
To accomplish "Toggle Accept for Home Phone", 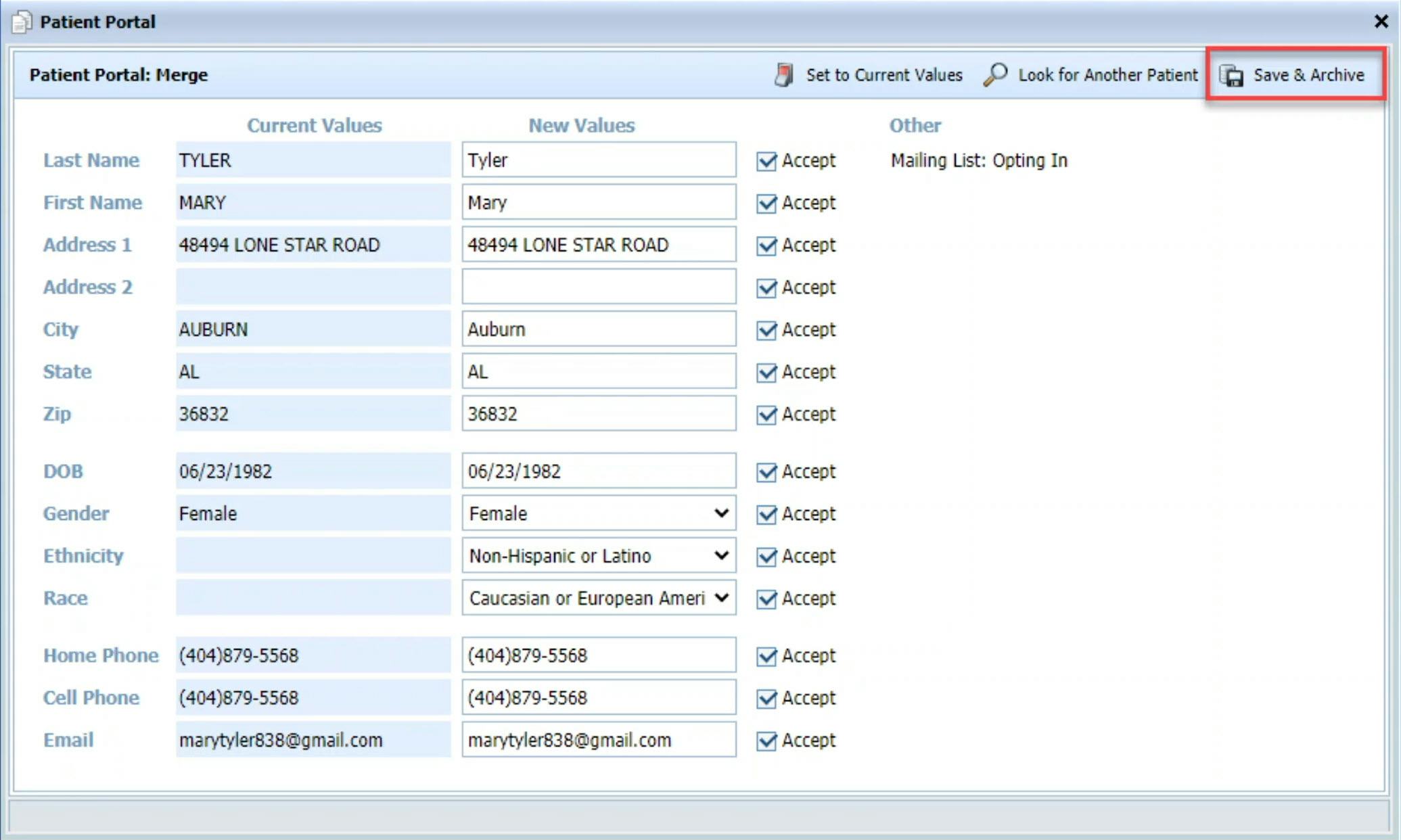I will 766,656.
